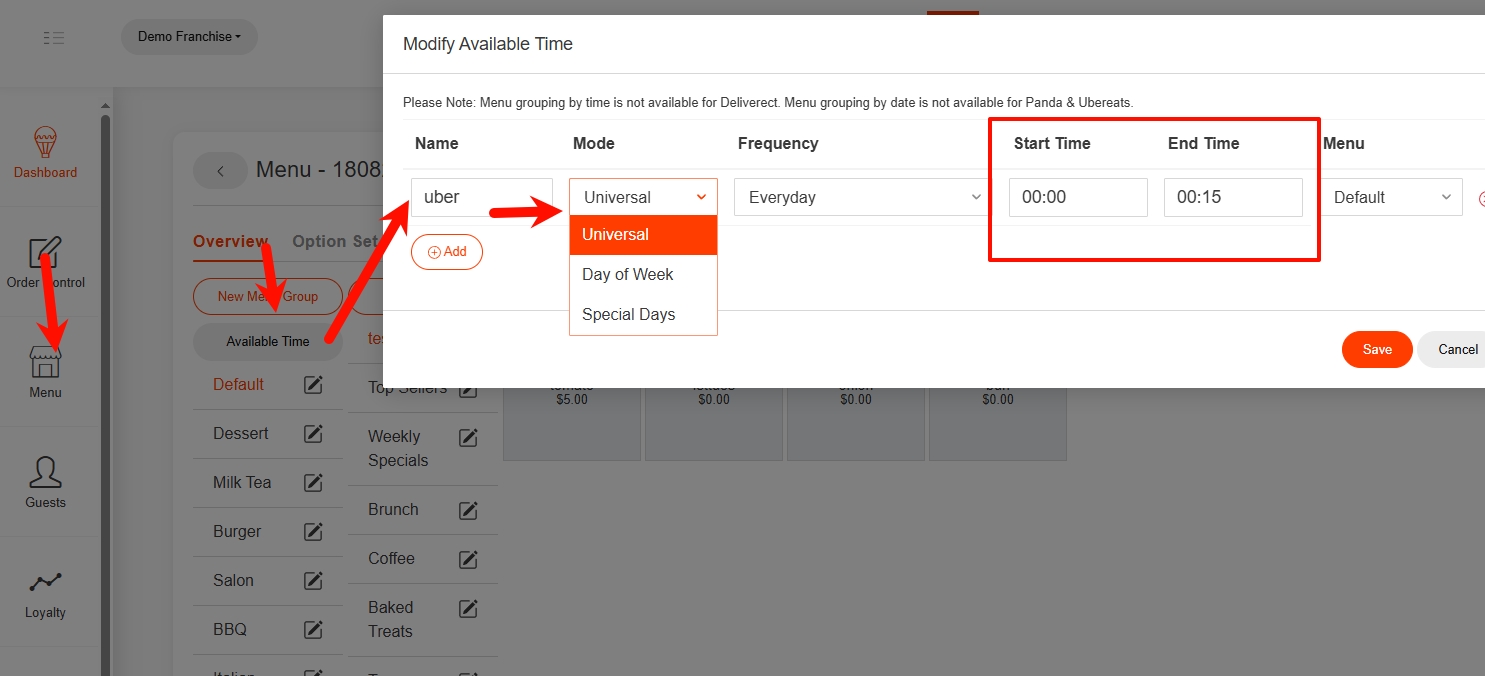Open the Loyalty chart icon
The image size is (1485, 676).
pos(45,583)
